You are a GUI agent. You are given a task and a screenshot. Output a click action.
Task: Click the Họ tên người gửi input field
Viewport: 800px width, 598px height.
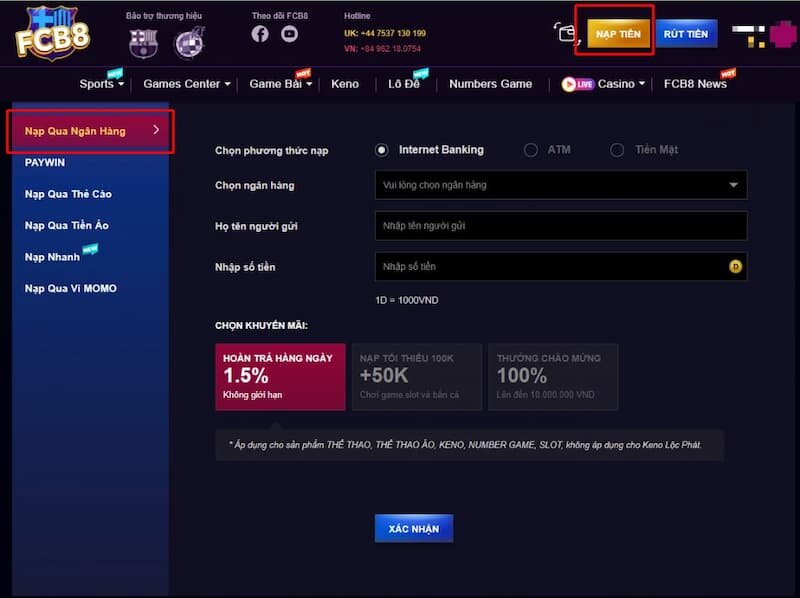(x=560, y=226)
